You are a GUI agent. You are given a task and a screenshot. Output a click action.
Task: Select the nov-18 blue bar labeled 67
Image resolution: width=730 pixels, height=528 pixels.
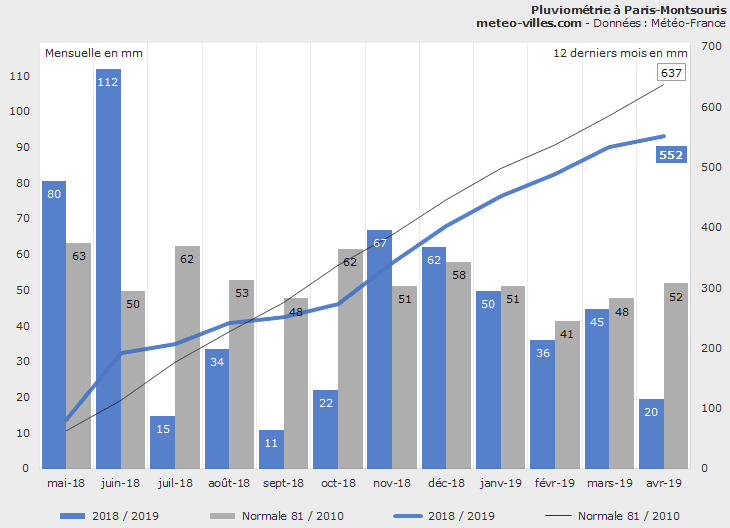pos(379,349)
